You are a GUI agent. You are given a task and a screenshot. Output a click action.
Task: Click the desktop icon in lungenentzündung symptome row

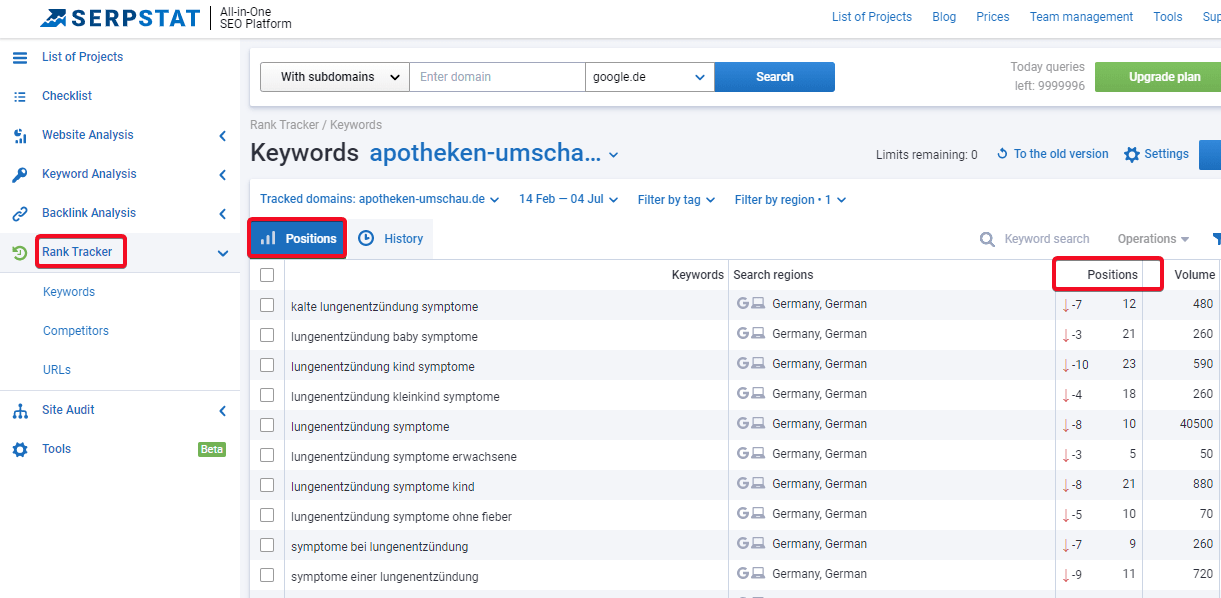(758, 424)
